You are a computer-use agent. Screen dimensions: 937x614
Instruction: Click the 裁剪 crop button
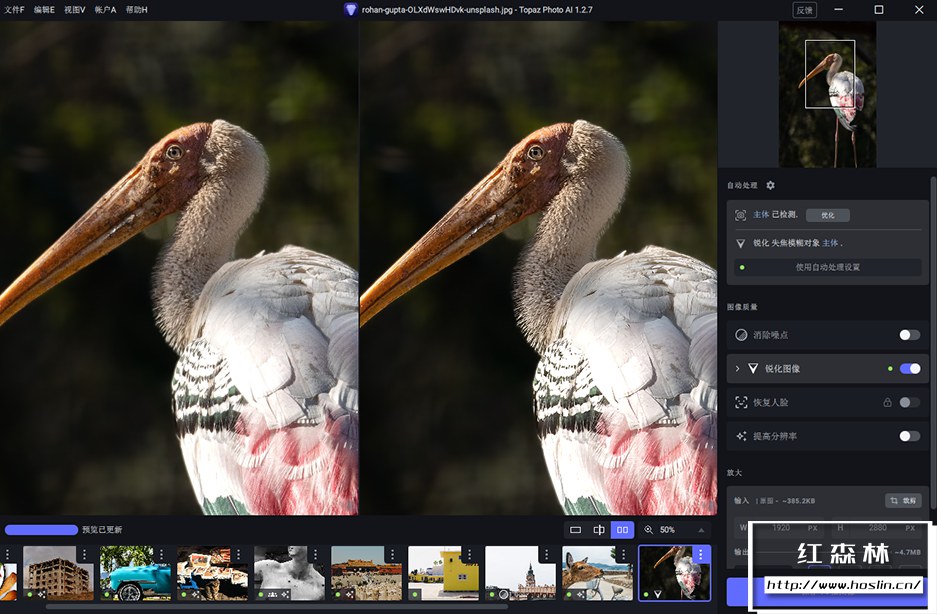(x=904, y=500)
